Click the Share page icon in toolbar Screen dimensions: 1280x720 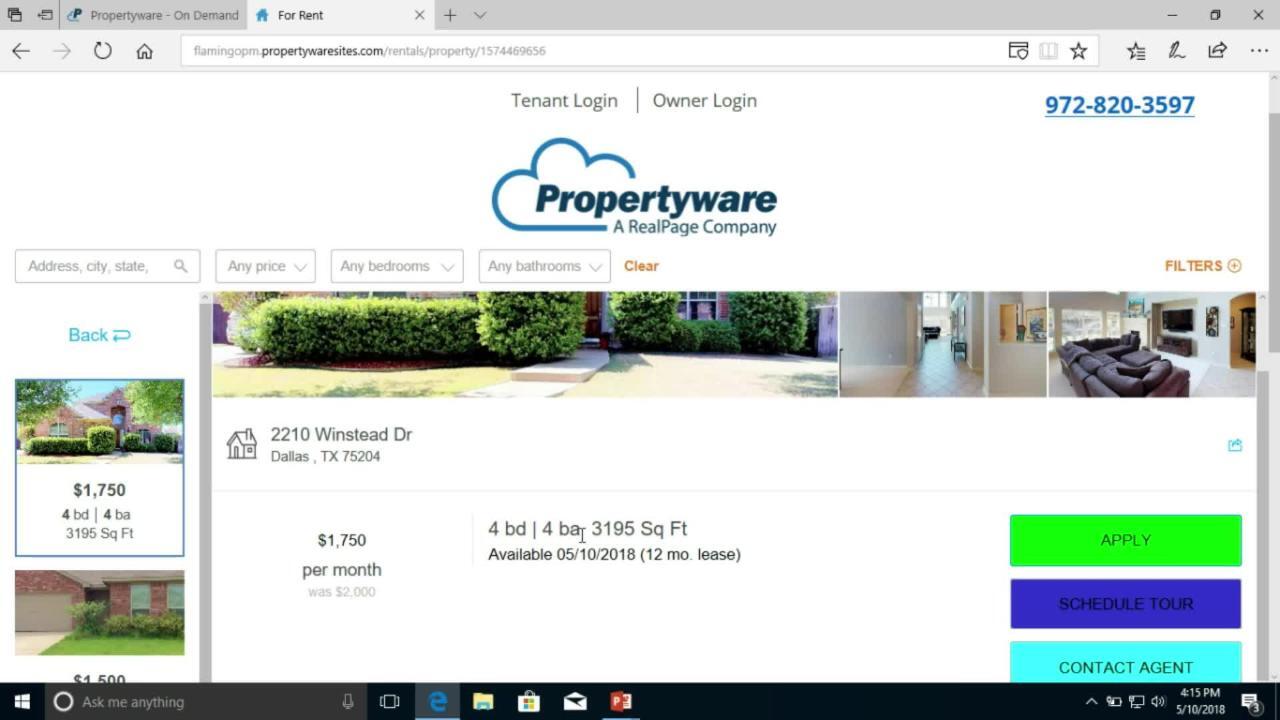tap(1217, 51)
